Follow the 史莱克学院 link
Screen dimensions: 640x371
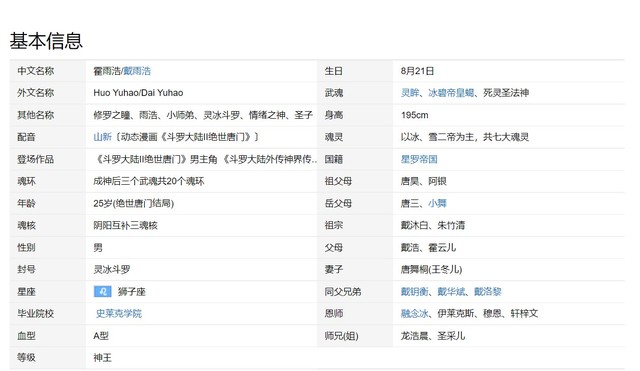click(119, 313)
